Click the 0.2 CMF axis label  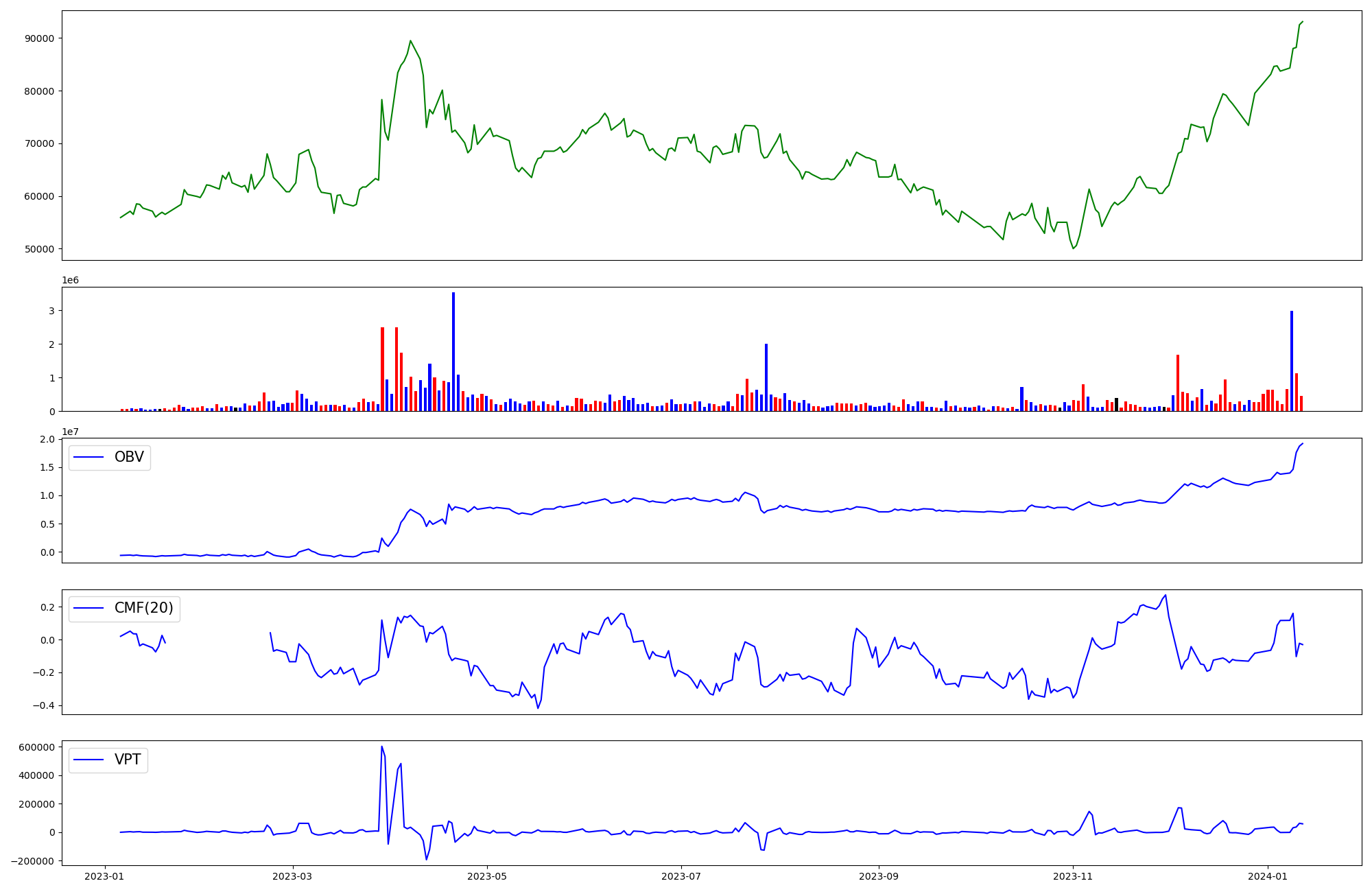coord(47,607)
